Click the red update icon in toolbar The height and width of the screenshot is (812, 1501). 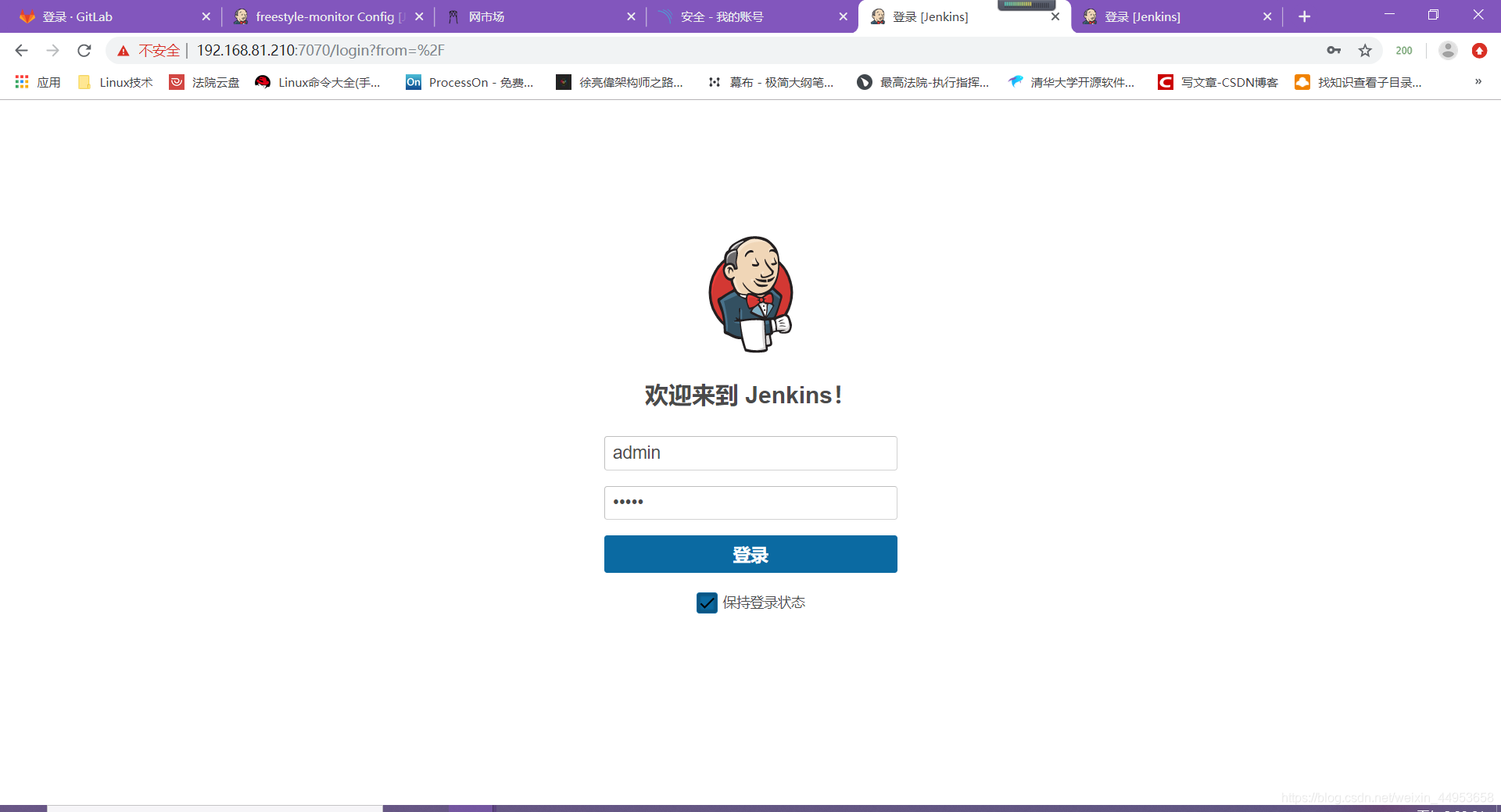(x=1479, y=51)
